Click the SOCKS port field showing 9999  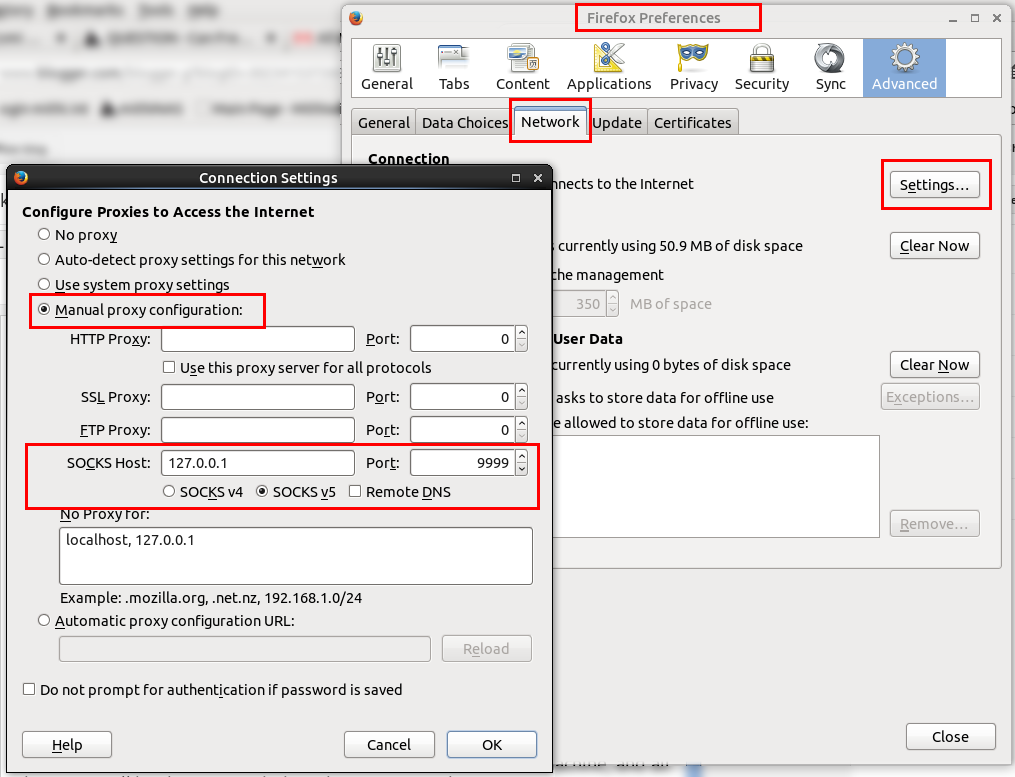click(463, 463)
